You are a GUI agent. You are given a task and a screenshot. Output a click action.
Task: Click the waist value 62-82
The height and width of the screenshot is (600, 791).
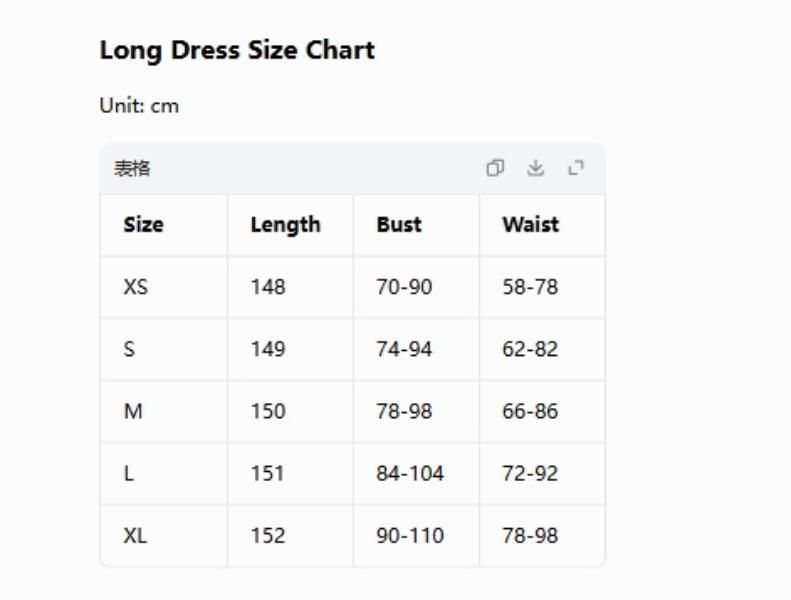pyautogui.click(x=530, y=349)
